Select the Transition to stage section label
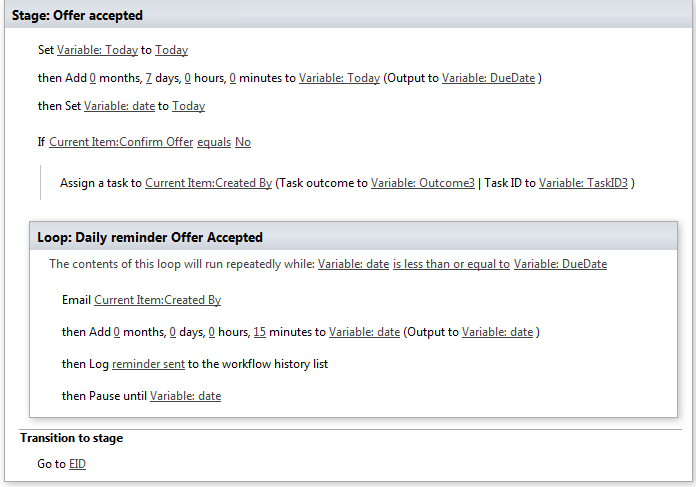This screenshot has width=696, height=487. (x=72, y=438)
